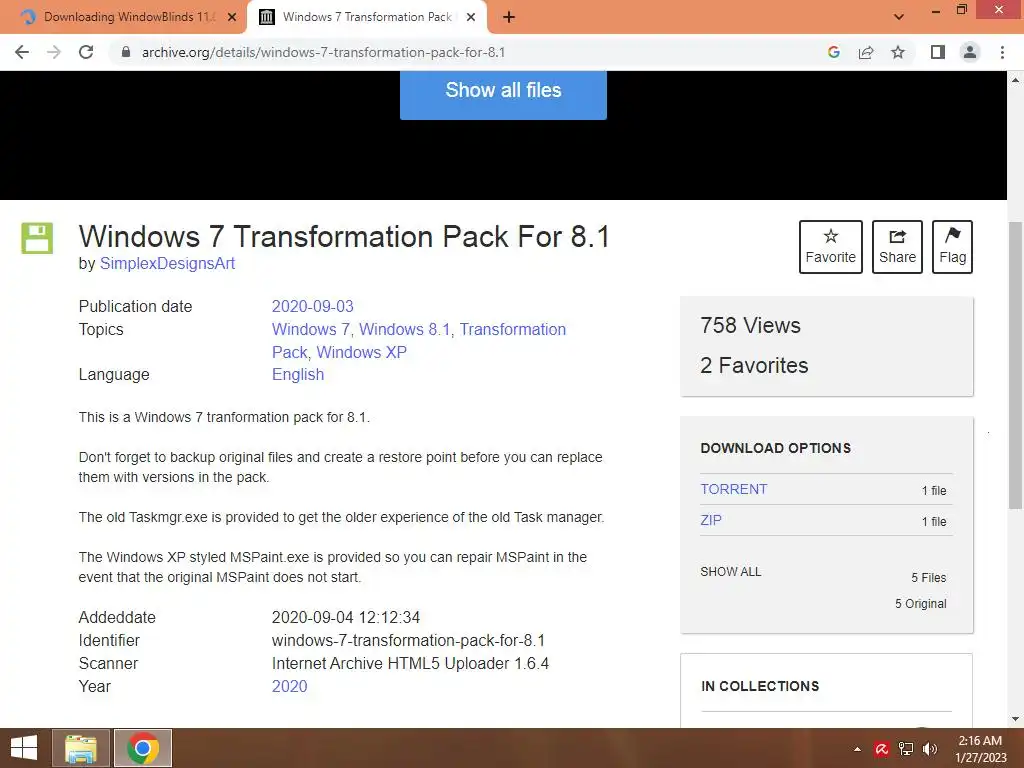Screen dimensions: 1024x768
Task: Open the red antivirus tray icon
Action: 882,749
